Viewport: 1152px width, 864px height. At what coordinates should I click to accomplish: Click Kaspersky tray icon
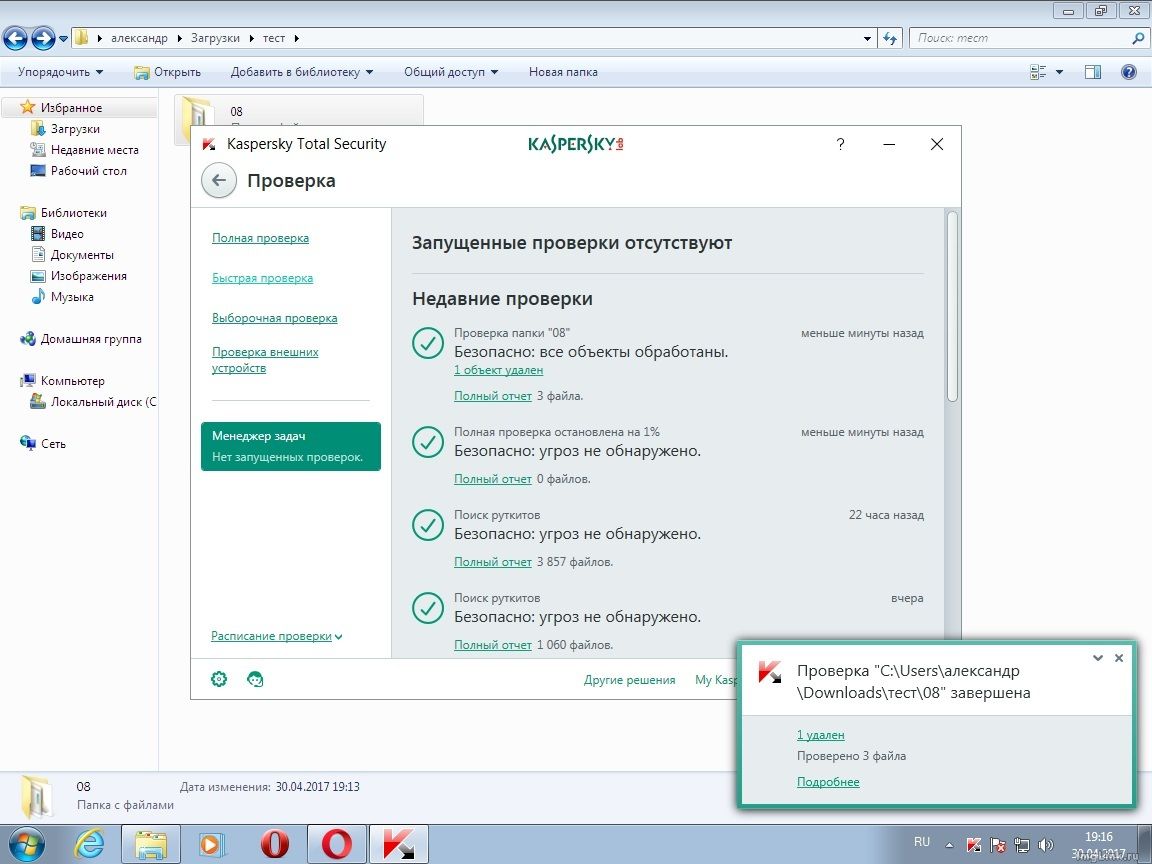pos(973,845)
